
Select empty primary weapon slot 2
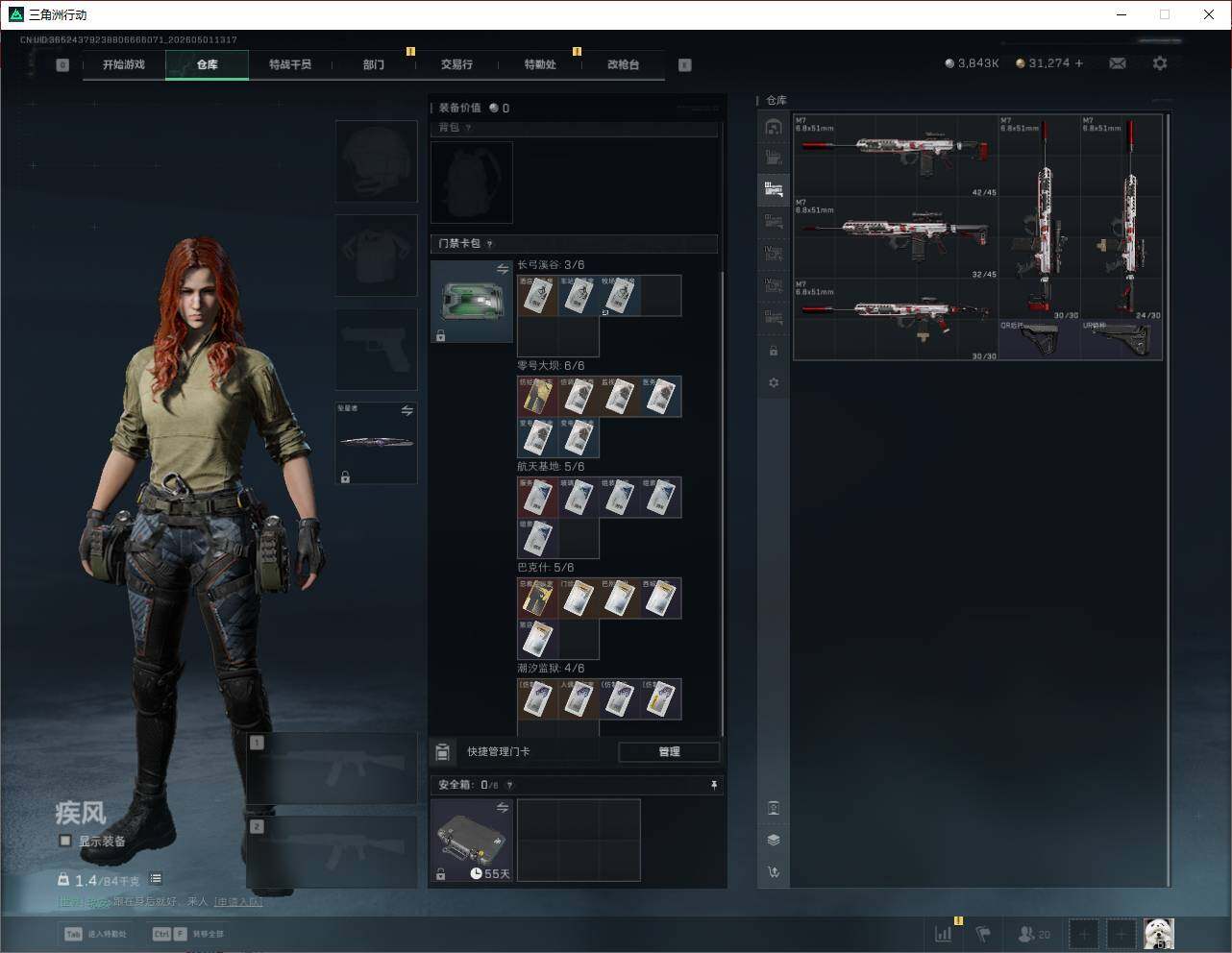point(333,852)
